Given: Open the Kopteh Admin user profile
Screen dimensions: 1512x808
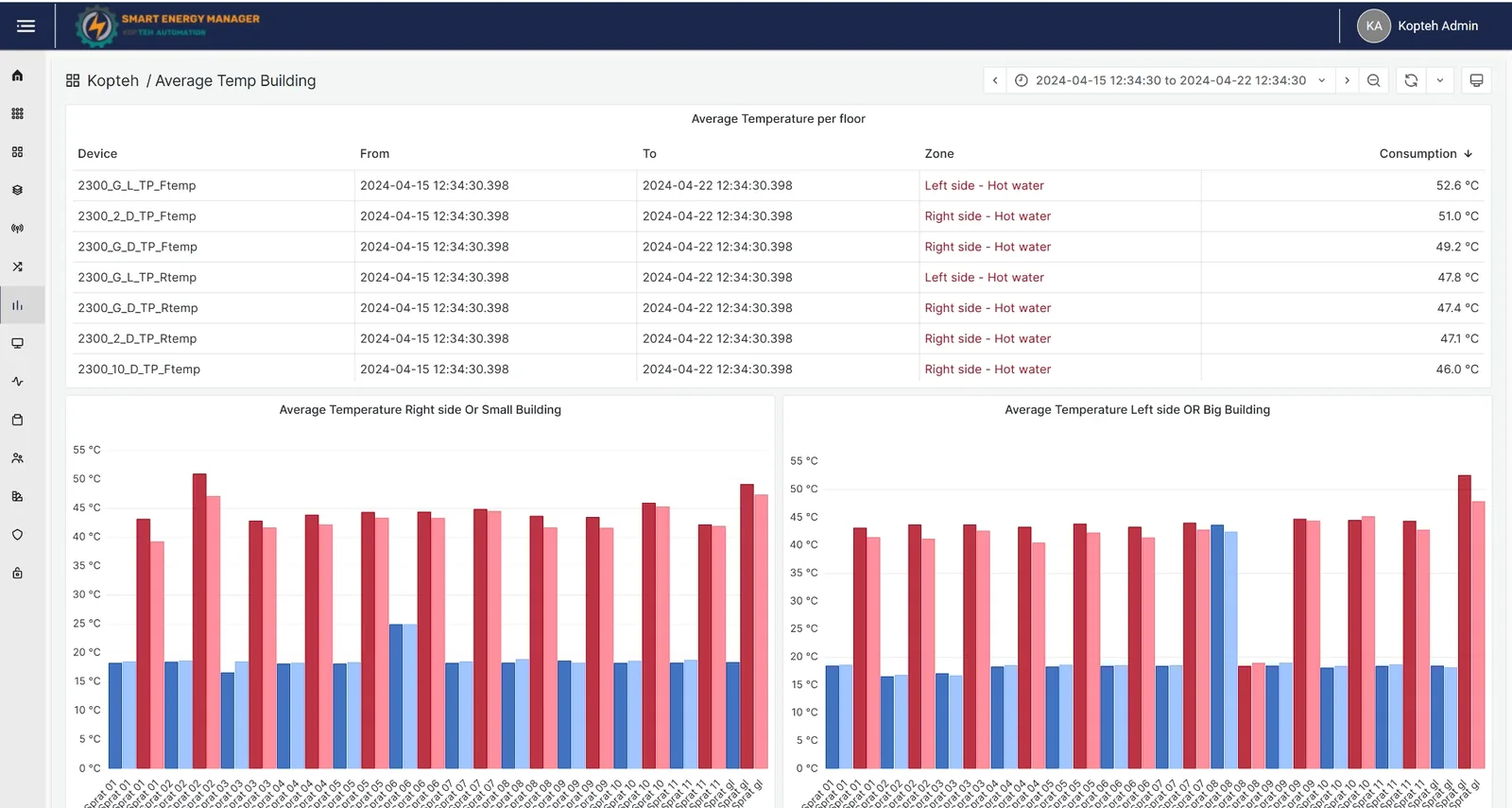Looking at the screenshot, I should pos(1417,26).
